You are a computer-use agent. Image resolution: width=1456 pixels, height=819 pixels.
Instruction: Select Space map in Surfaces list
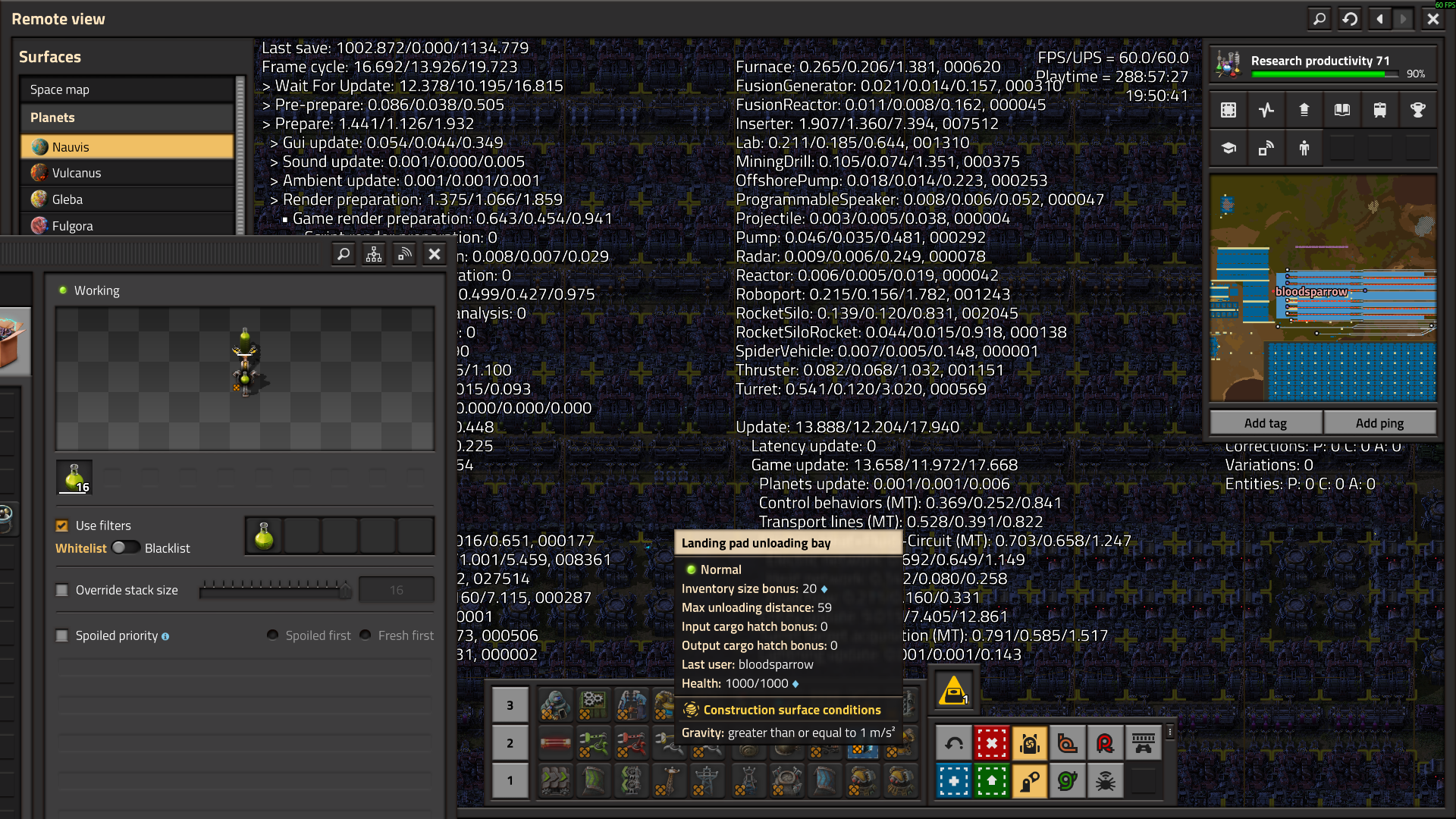click(127, 89)
